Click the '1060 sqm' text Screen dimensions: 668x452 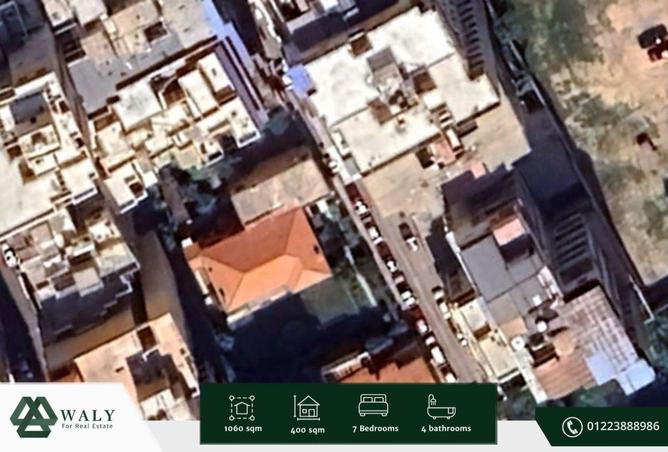pos(243,429)
